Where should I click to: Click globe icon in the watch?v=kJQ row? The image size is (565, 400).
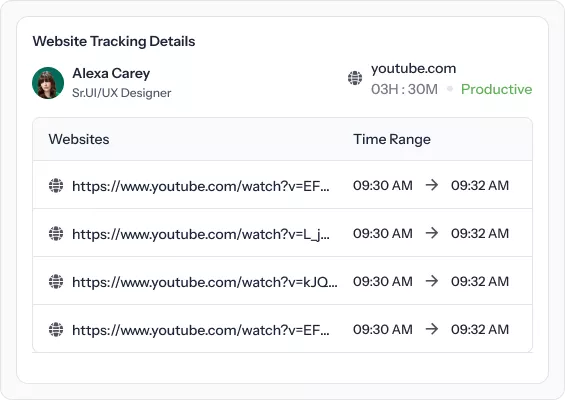(56, 281)
